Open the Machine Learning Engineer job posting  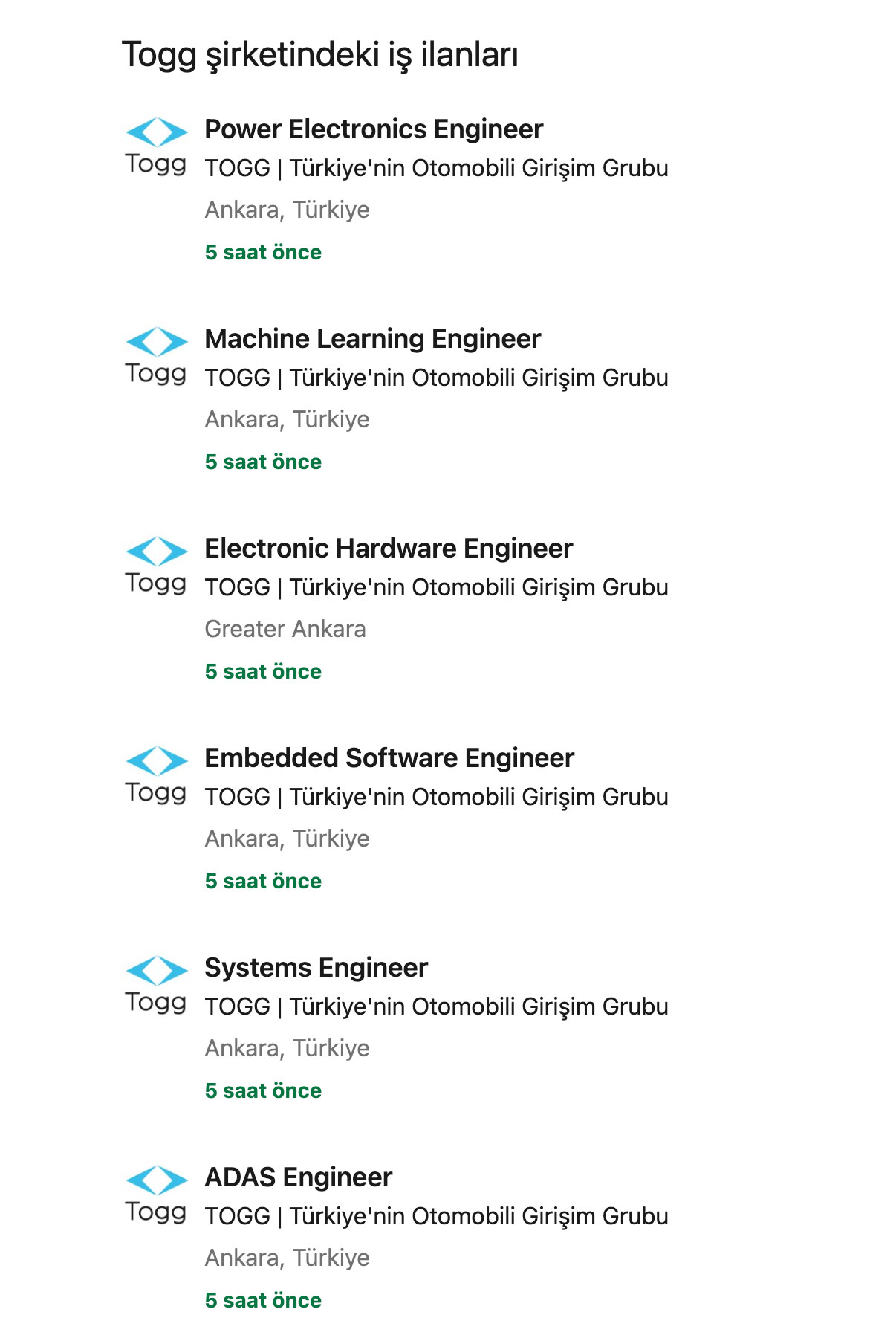372,339
